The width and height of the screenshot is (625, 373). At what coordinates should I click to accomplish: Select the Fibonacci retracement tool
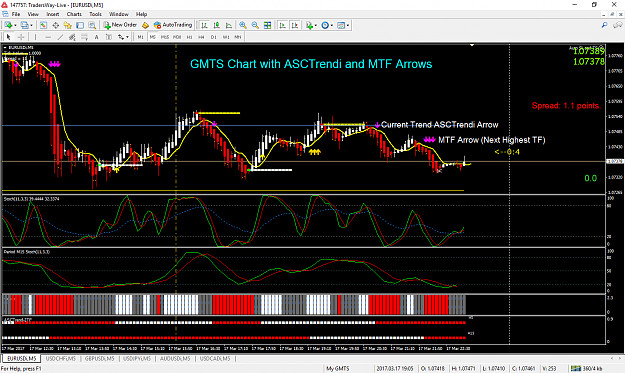pyautogui.click(x=84, y=37)
